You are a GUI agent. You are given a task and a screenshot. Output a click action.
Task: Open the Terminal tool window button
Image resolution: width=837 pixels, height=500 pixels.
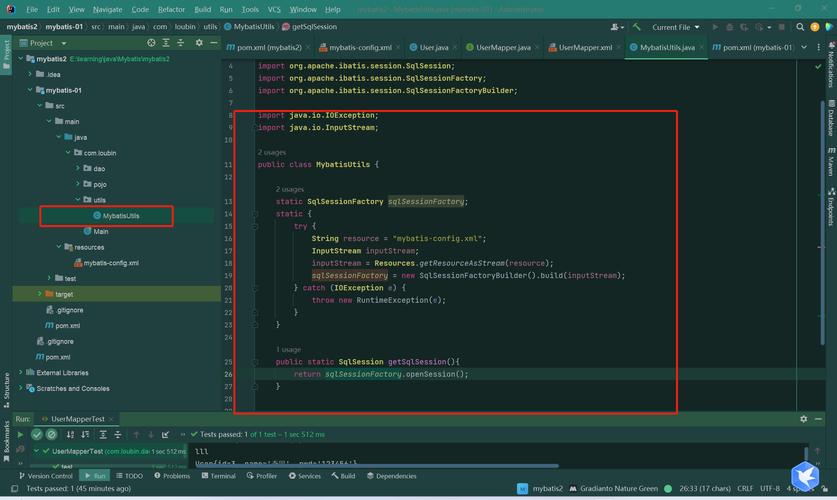pos(218,475)
